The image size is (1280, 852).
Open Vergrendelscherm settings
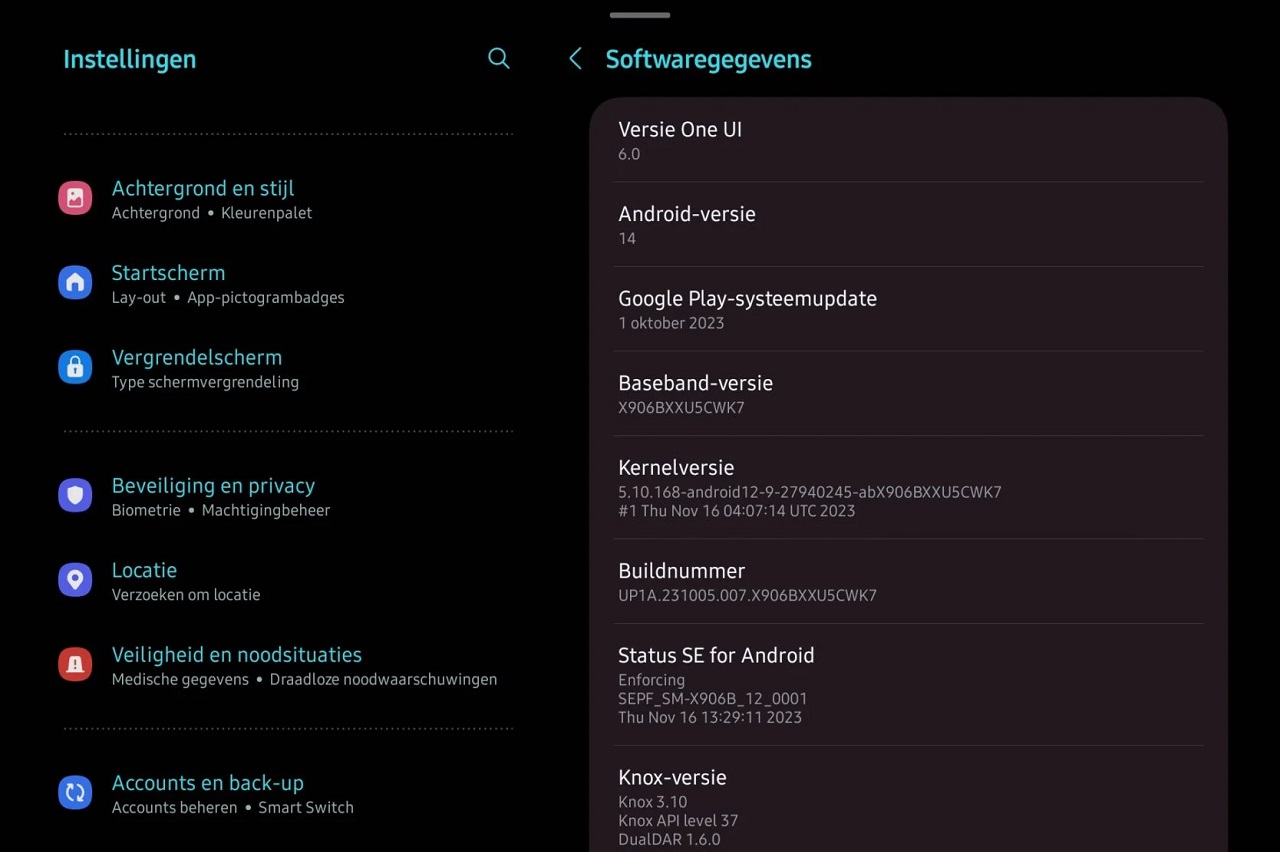(x=288, y=368)
